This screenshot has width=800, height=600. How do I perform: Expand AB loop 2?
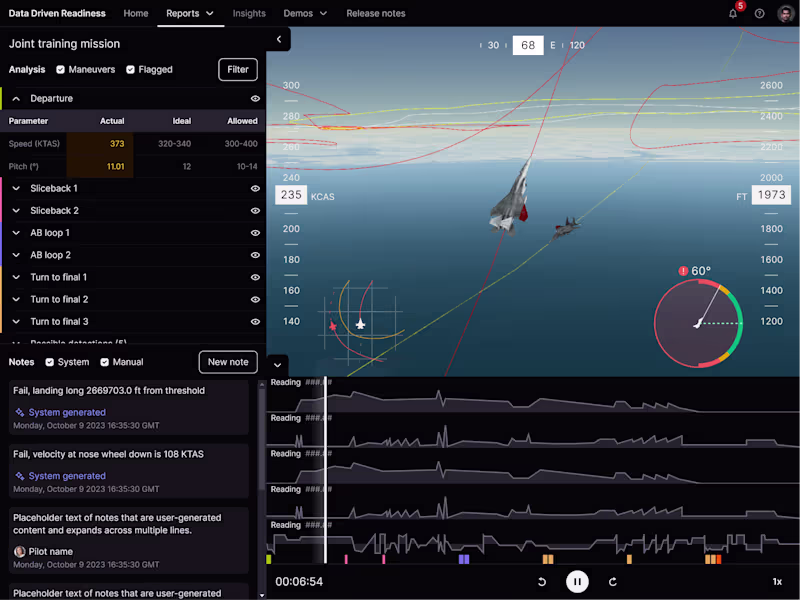click(x=16, y=255)
